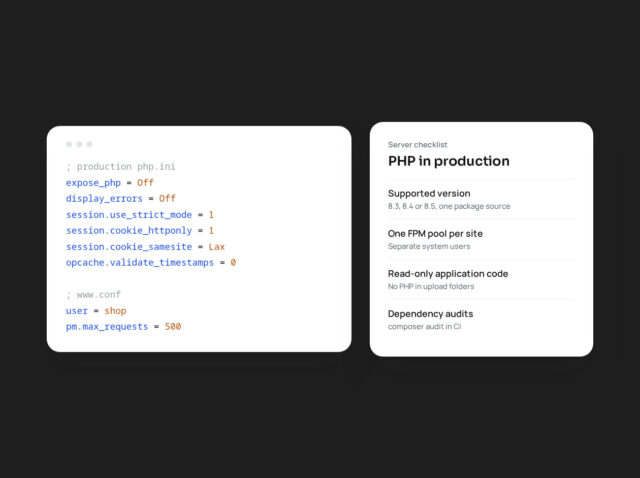Viewport: 640px width, 478px height.
Task: Click the 'expose_php' setting name
Action: click(93, 183)
